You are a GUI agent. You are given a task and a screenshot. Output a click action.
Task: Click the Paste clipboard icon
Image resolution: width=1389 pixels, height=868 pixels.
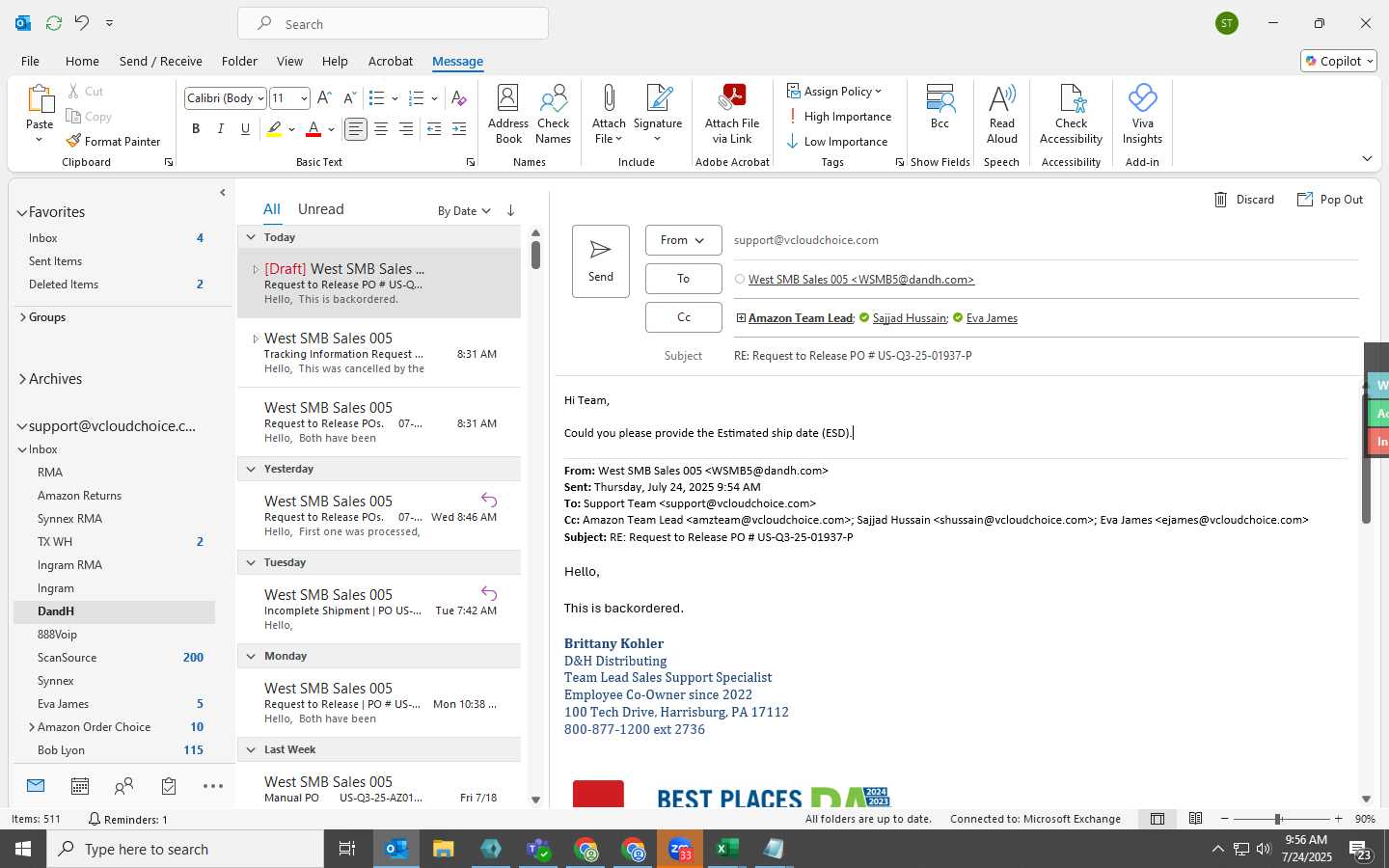[40, 99]
